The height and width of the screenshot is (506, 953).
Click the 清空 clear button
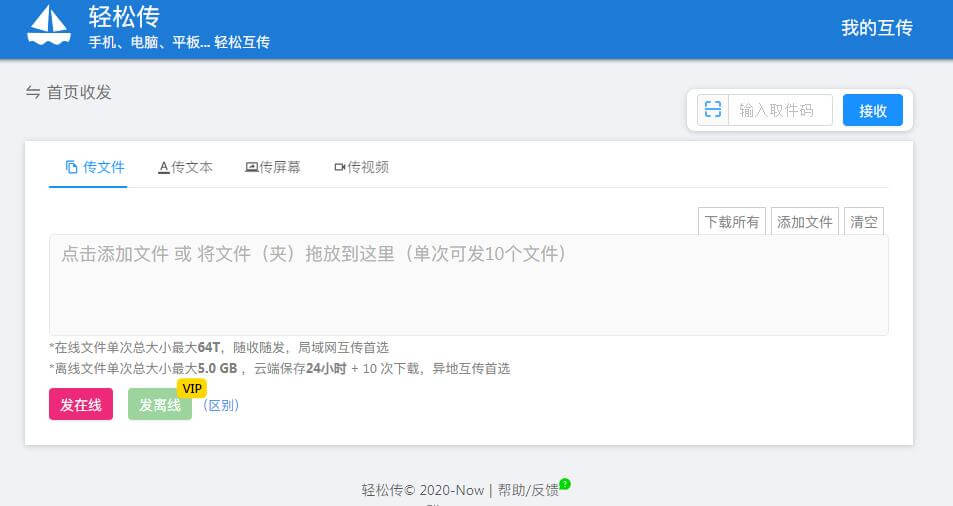point(864,222)
